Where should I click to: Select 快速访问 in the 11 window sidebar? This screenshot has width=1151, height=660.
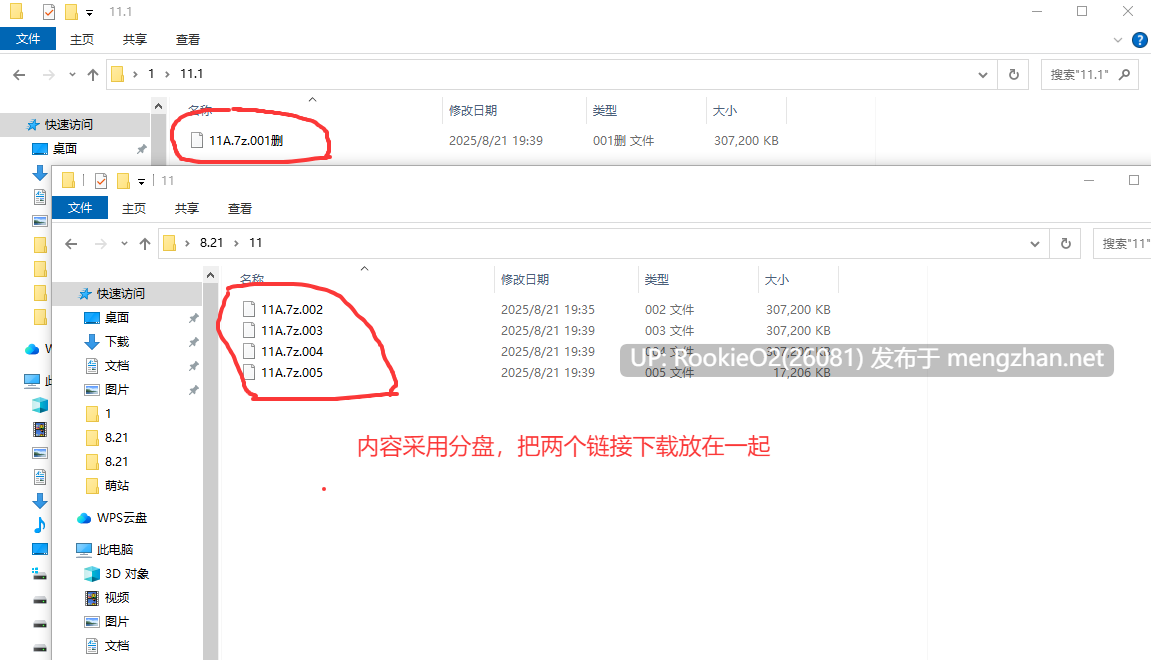click(121, 294)
